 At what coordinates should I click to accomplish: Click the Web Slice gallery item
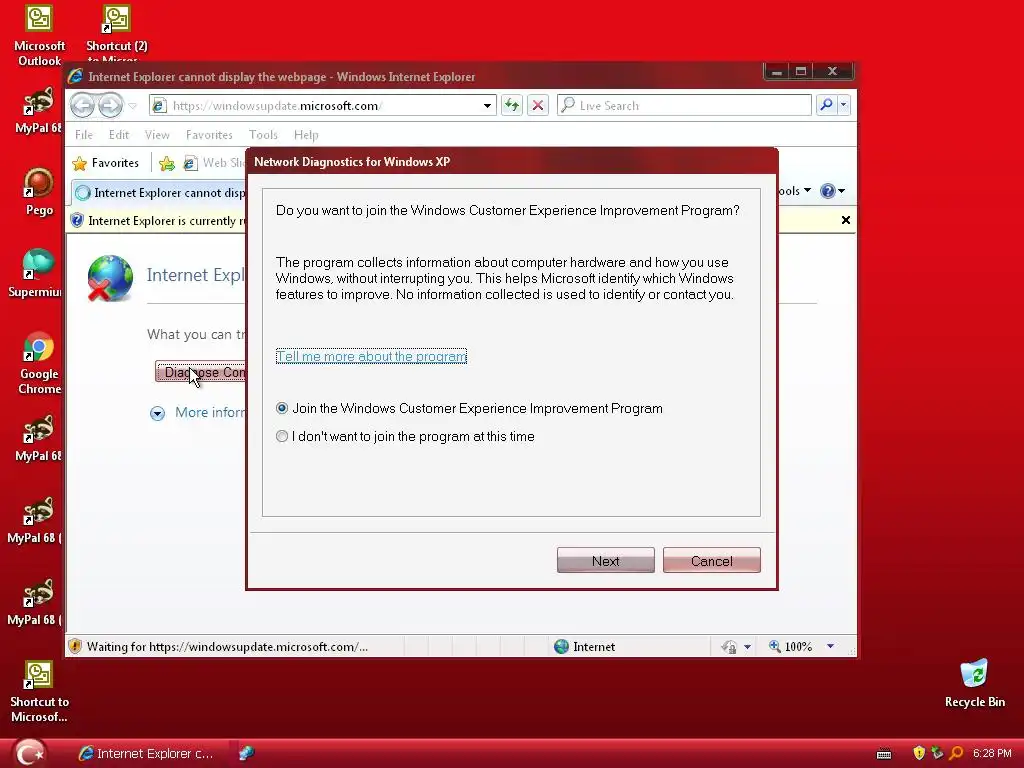[x=213, y=163]
